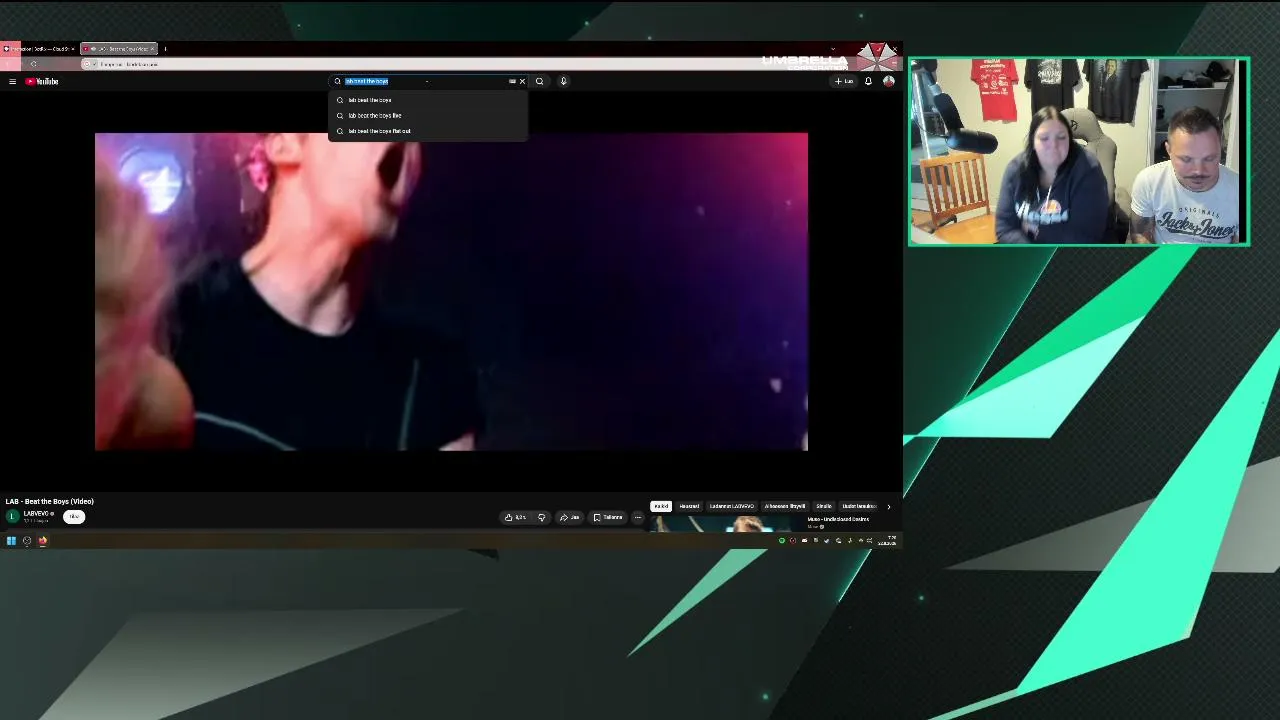1280x720 pixels.
Task: Open the LABVEVO channel avatar
Action: (x=12, y=516)
